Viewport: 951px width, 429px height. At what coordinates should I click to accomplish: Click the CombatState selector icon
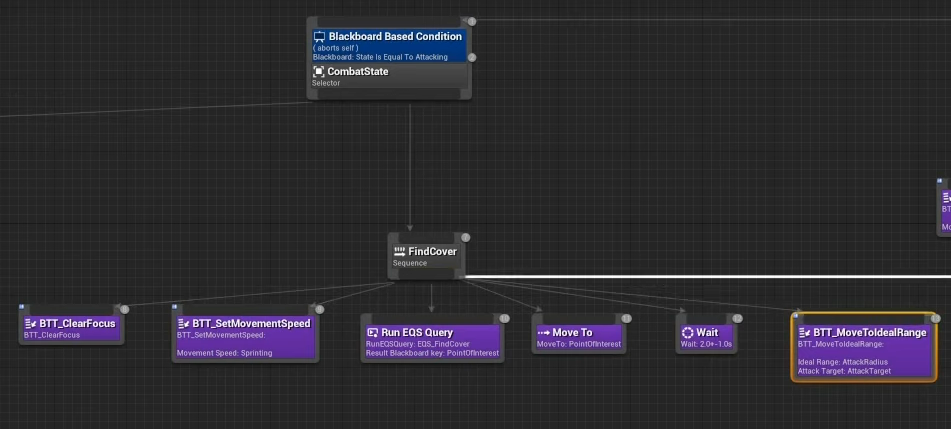[x=319, y=72]
